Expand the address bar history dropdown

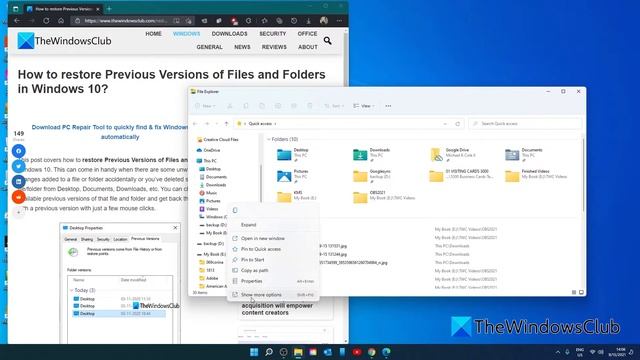coord(445,124)
